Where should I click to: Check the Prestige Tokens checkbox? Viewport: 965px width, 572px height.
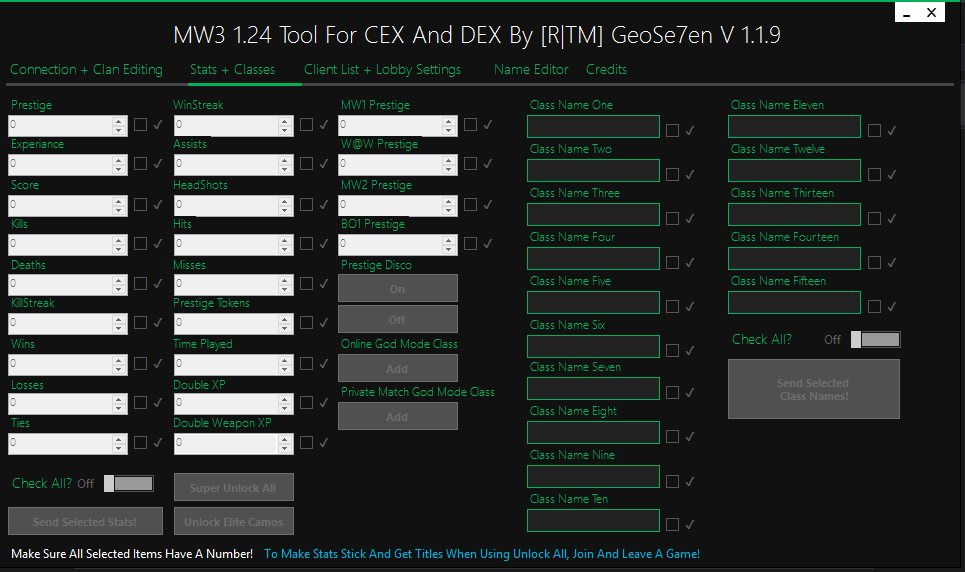[x=306, y=323]
